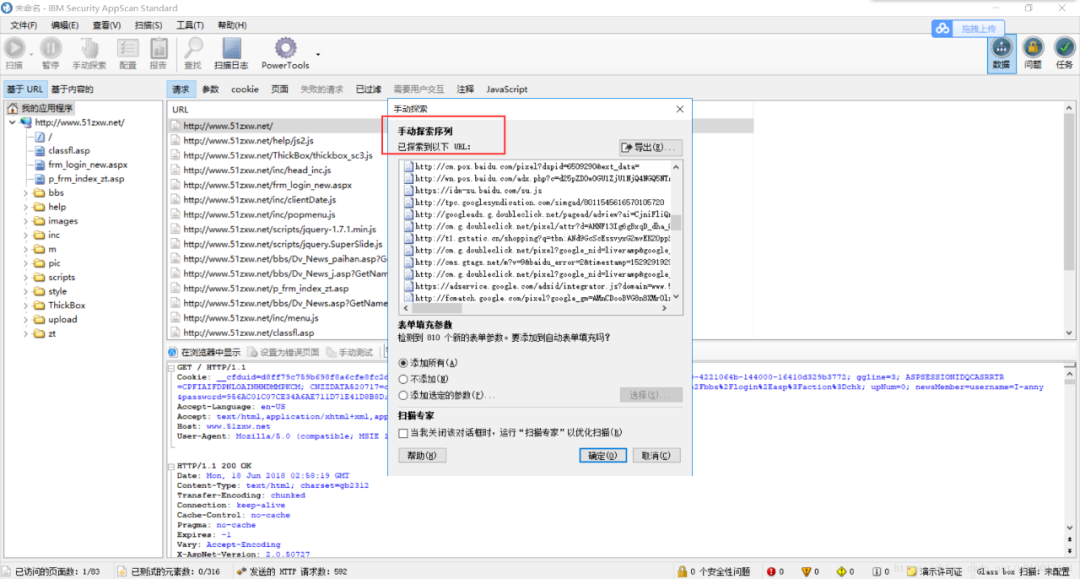The image size is (1080, 579).
Task: Click the Help button in dialog
Action: click(422, 456)
